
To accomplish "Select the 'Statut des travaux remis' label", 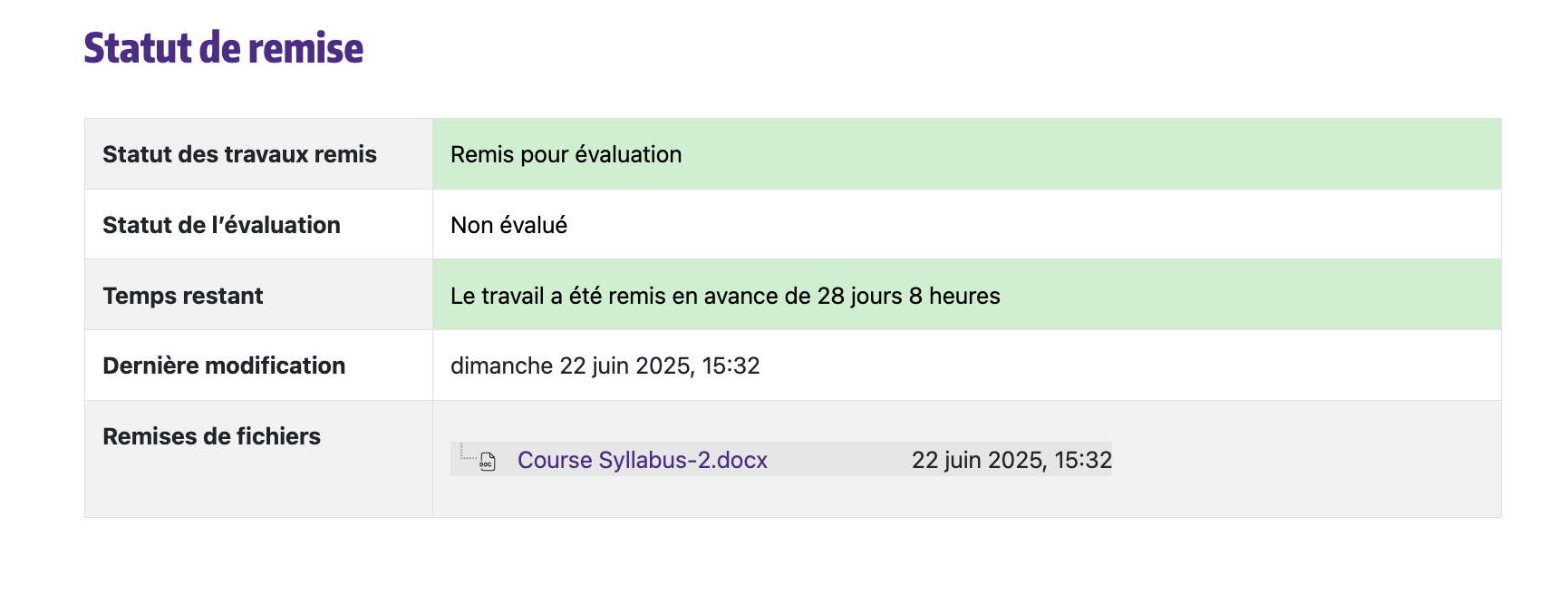I will tap(239, 154).
